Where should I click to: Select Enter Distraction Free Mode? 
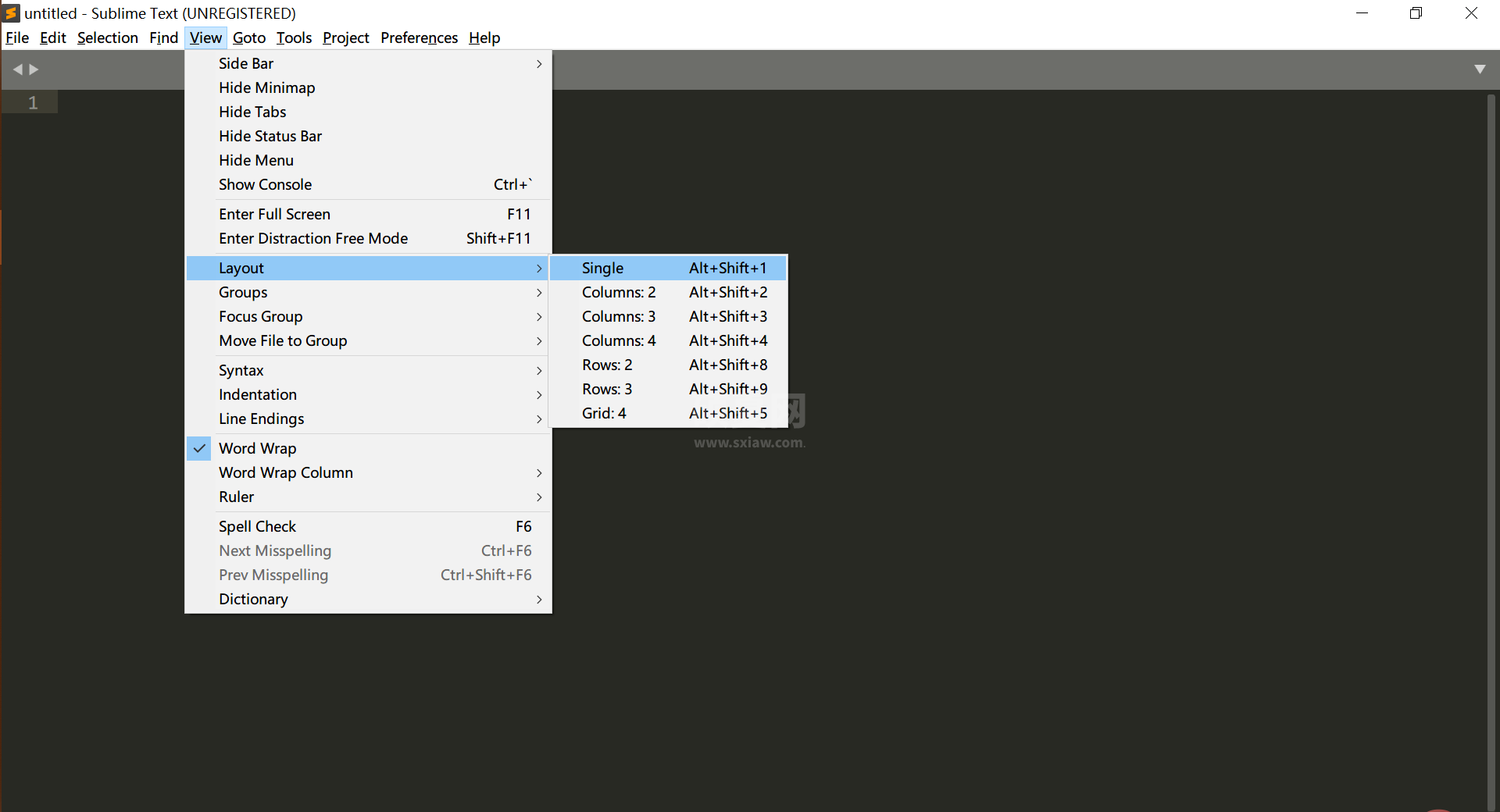click(x=369, y=238)
